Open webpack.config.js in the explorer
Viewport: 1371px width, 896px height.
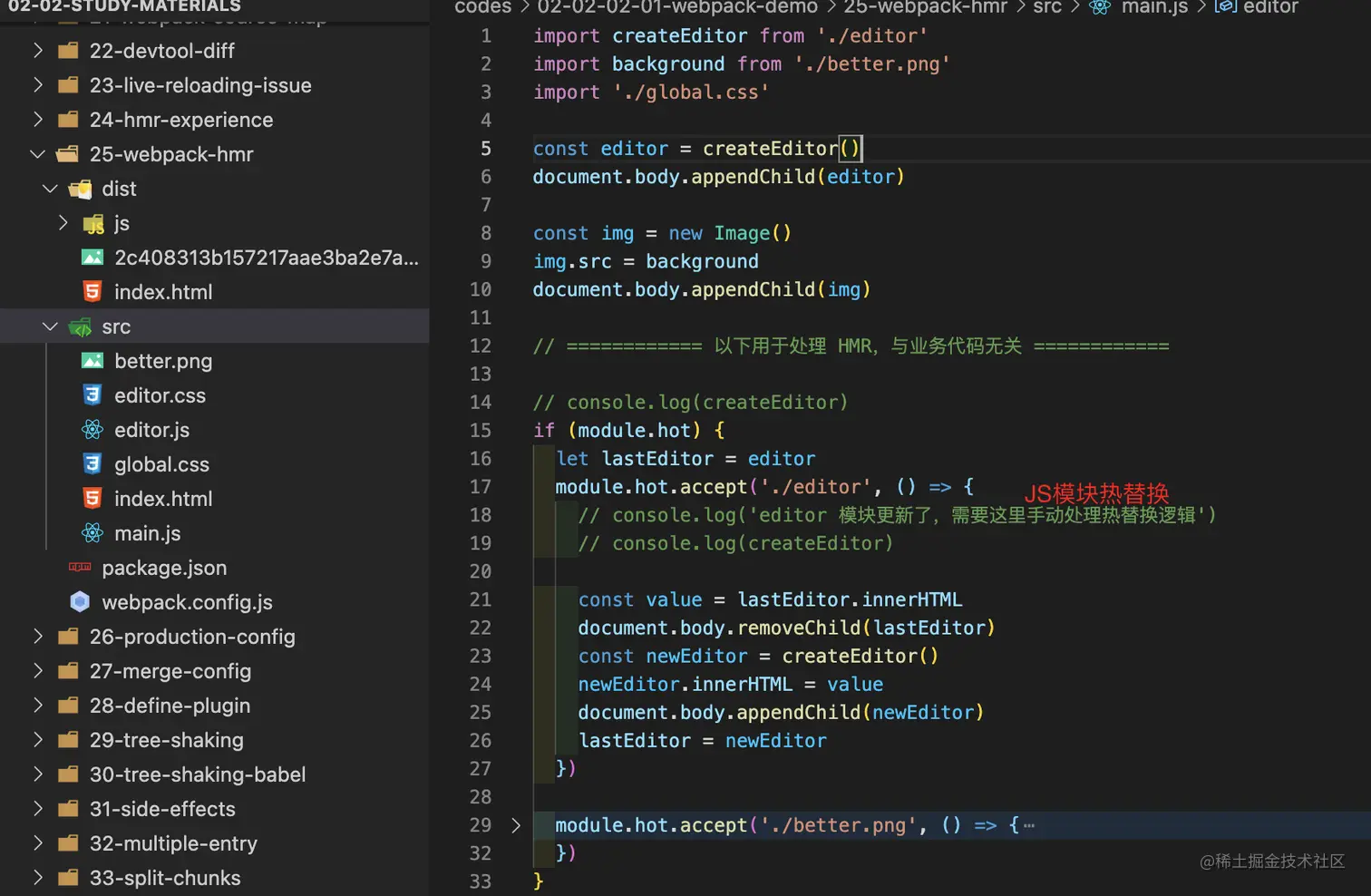tap(187, 602)
